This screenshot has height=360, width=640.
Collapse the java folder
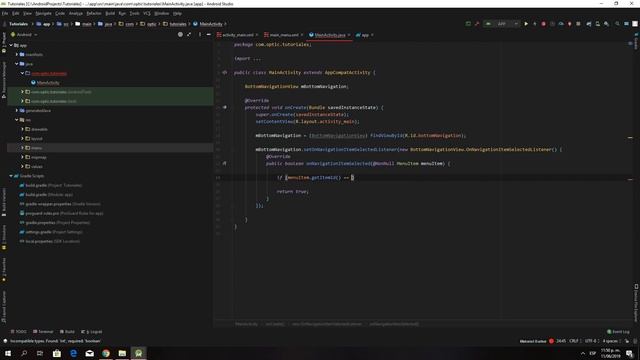pyautogui.click(x=17, y=64)
